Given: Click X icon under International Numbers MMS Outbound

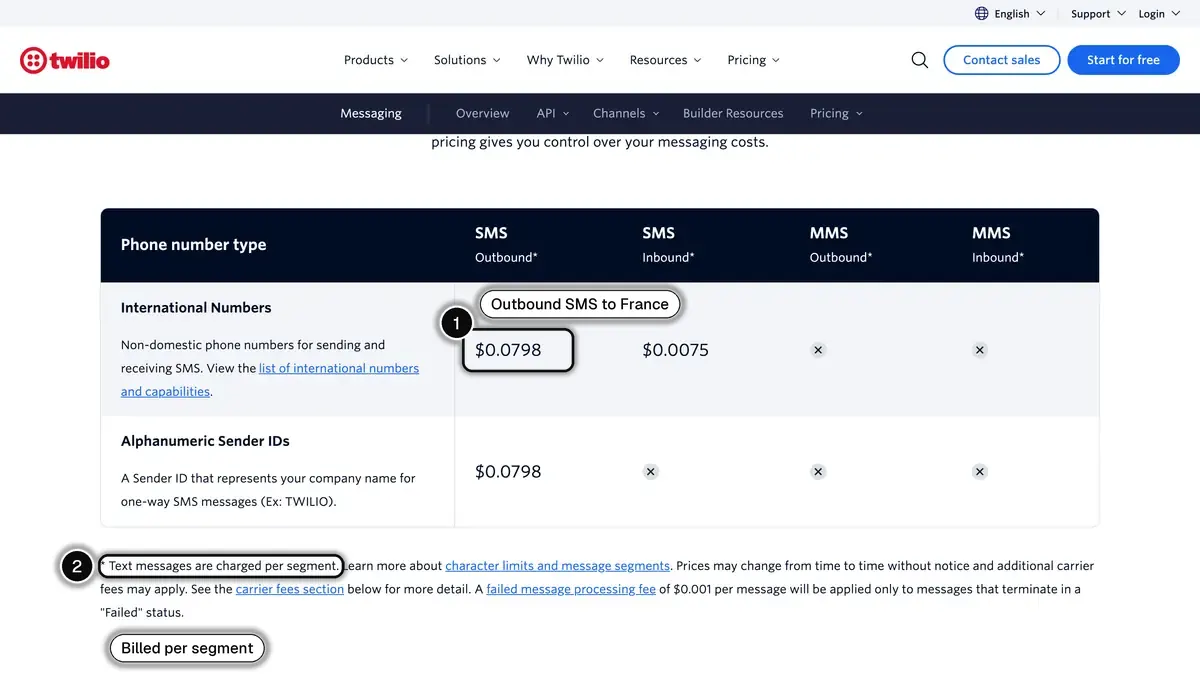Looking at the screenshot, I should pyautogui.click(x=818, y=350).
